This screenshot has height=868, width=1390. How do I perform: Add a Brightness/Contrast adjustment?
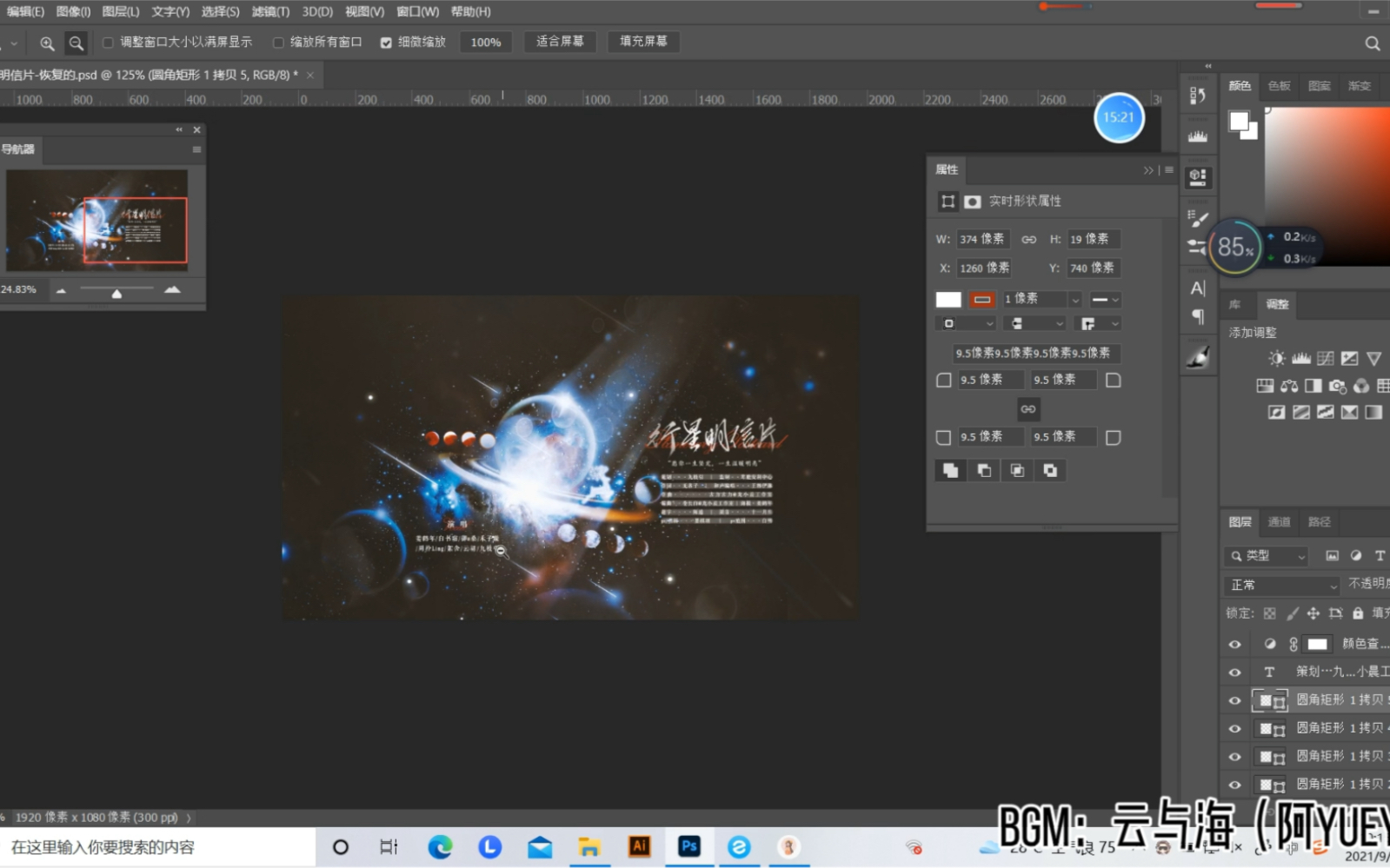1276,358
